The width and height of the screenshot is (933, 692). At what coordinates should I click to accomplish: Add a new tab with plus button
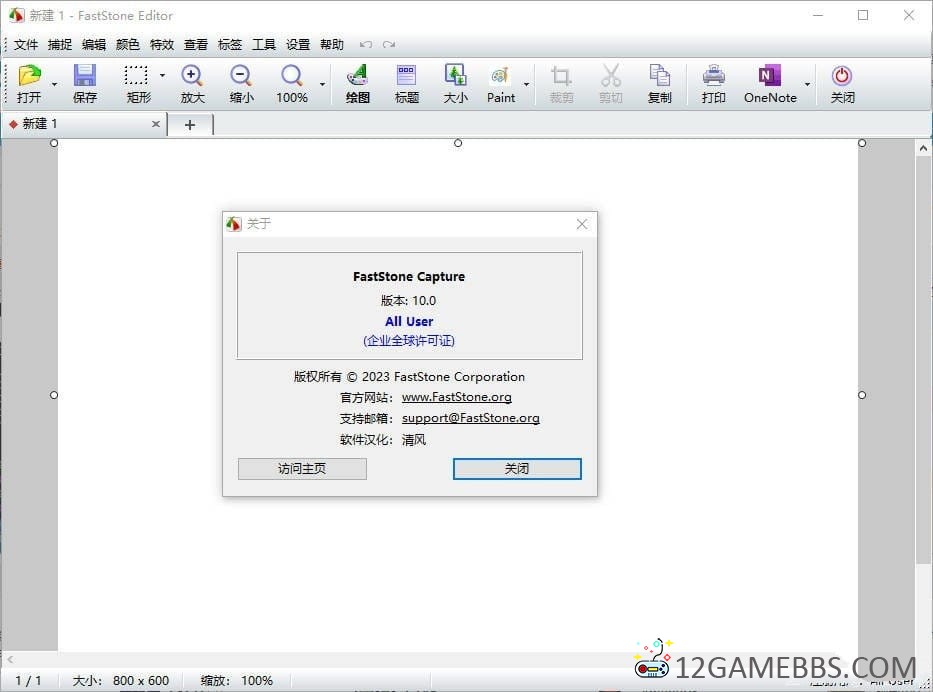tap(190, 125)
